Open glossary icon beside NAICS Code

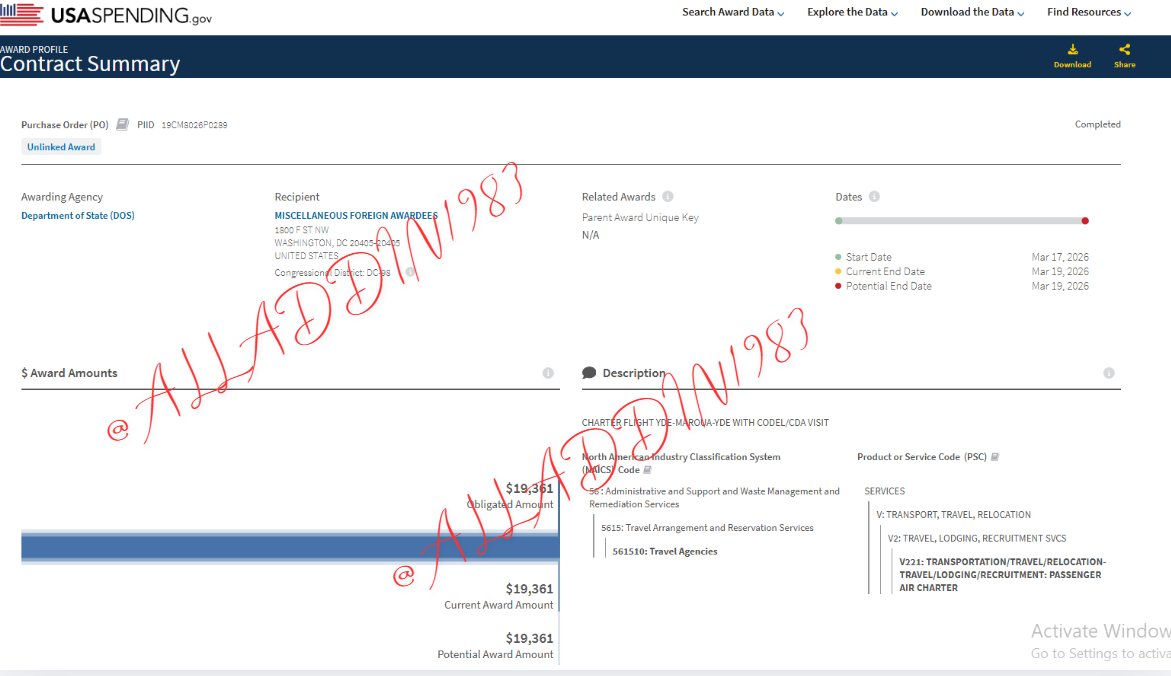647,470
